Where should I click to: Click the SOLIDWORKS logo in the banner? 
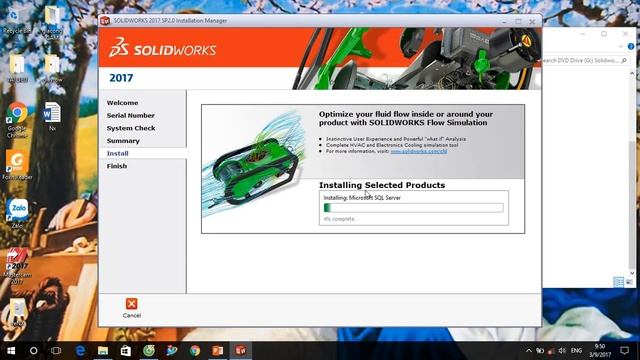point(162,47)
